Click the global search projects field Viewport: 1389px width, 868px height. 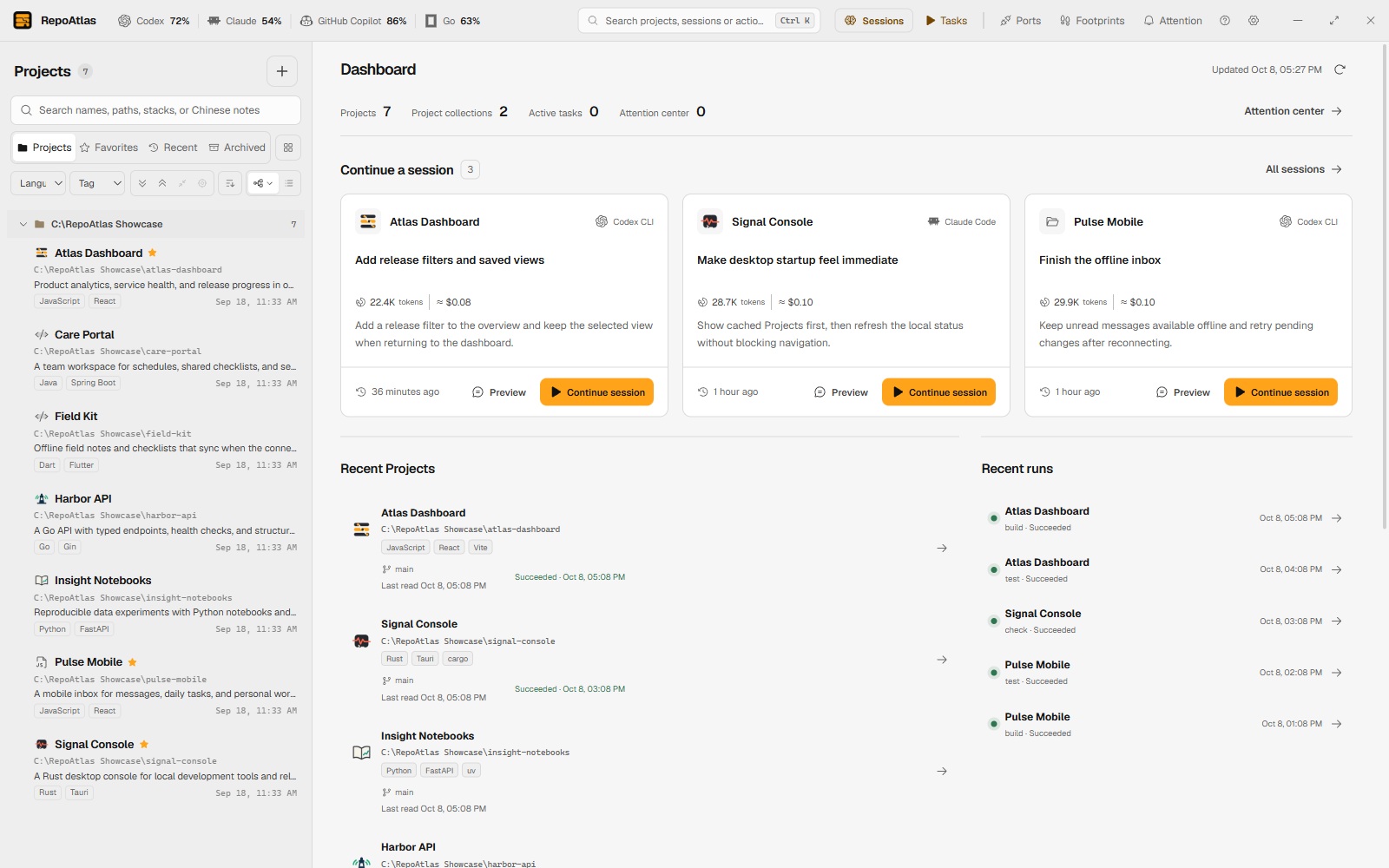[x=699, y=21]
